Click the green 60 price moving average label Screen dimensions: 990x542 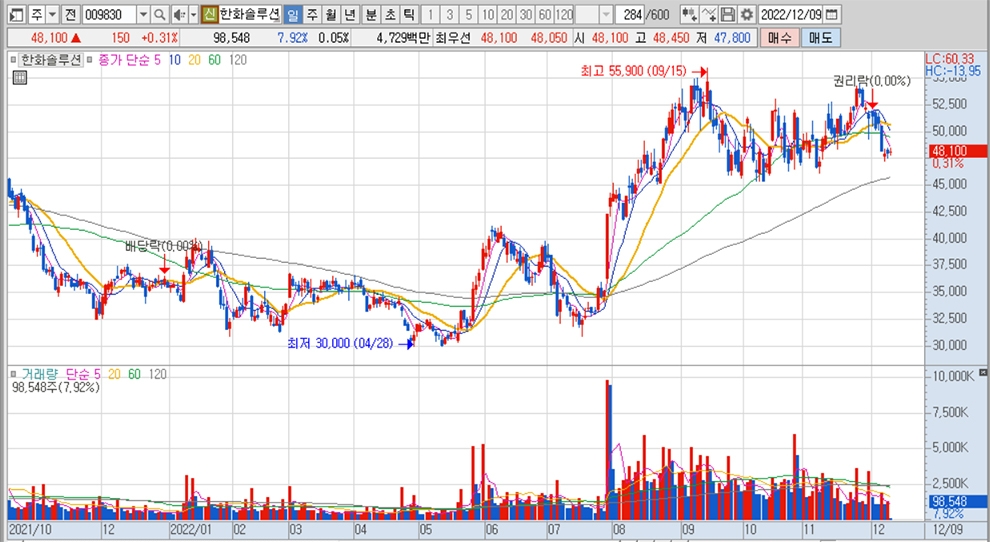tap(215, 60)
